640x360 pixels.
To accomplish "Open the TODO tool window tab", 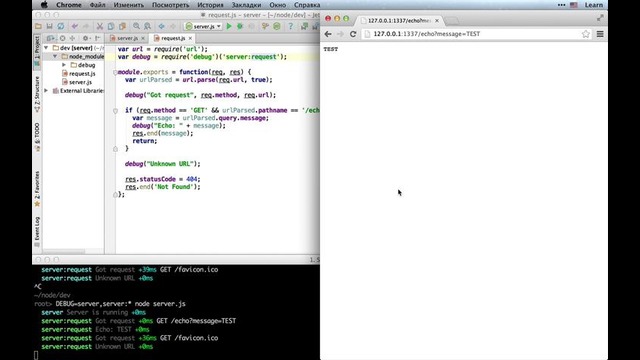I will click(37, 137).
